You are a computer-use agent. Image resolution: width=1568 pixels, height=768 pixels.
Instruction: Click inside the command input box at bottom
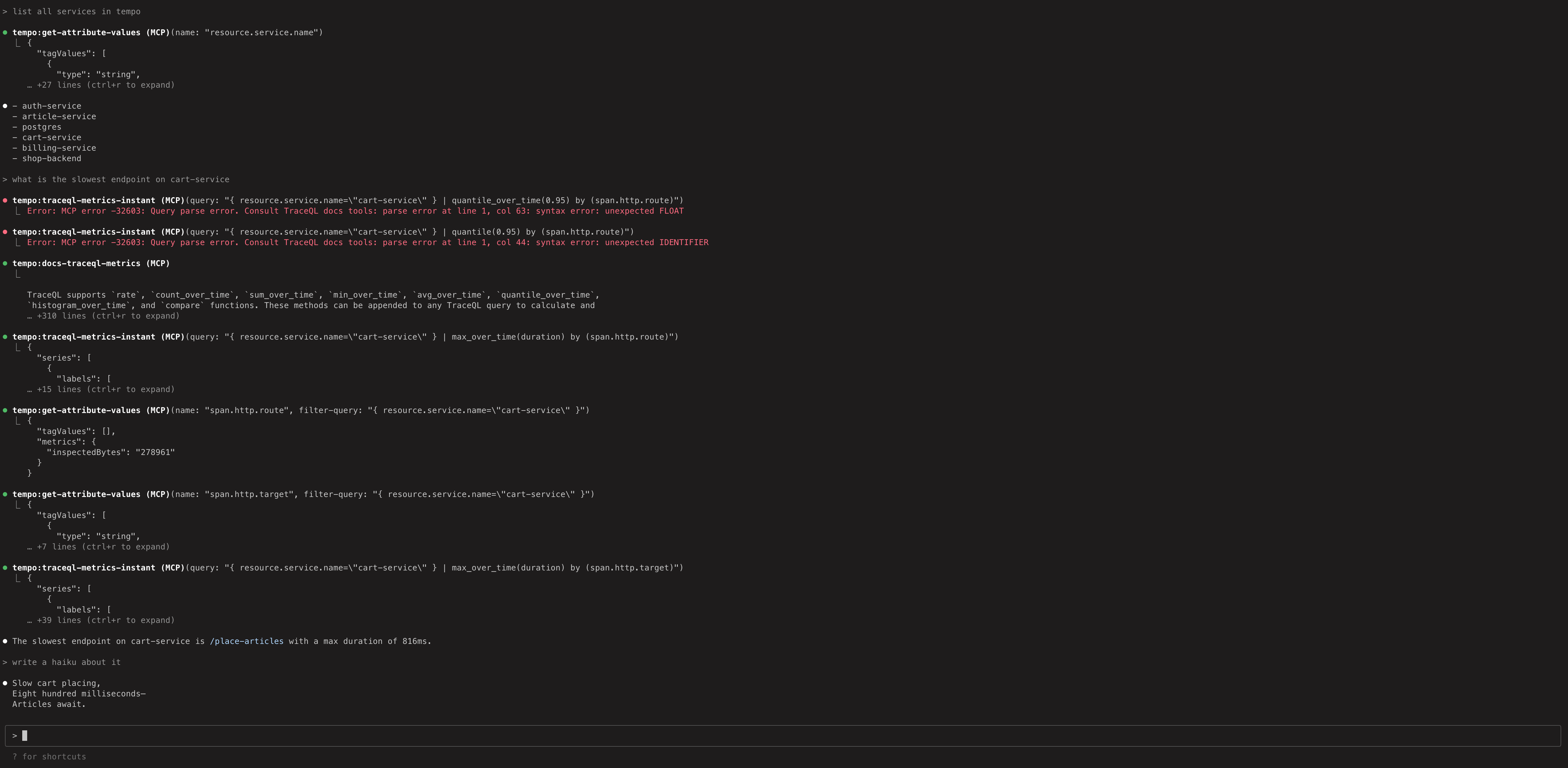coord(244,736)
